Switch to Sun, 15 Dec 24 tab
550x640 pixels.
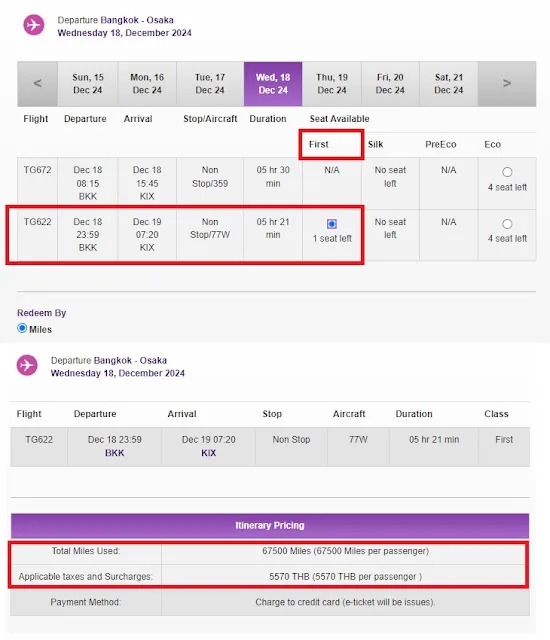click(x=88, y=84)
